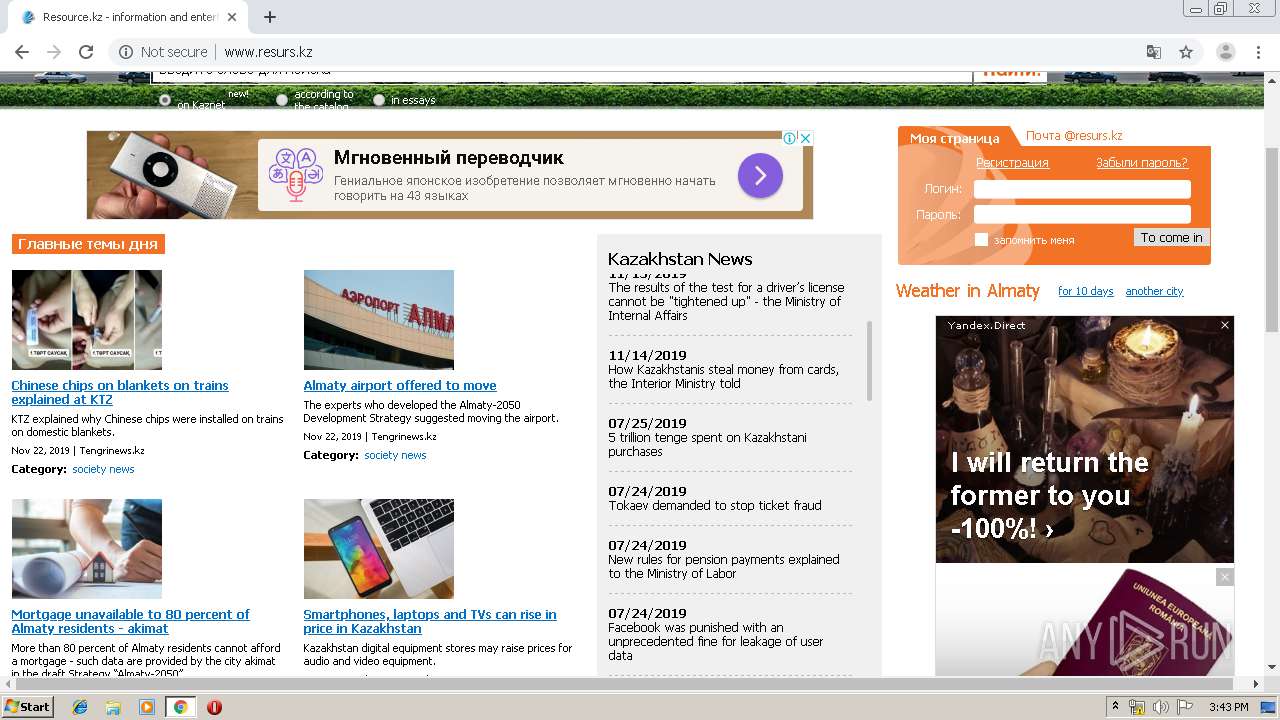Open a new browser tab

270,17
